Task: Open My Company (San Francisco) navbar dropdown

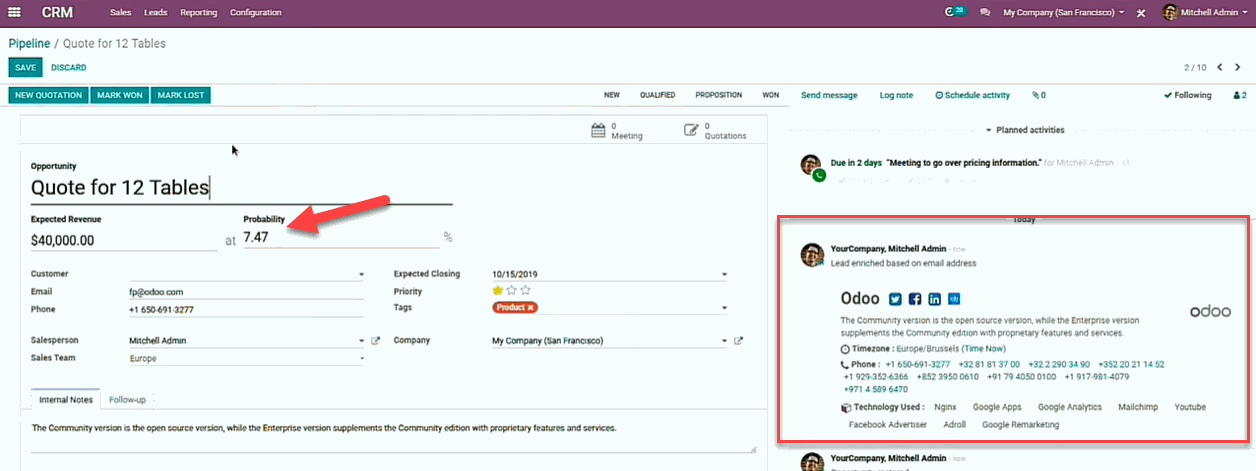Action: [x=1063, y=13]
